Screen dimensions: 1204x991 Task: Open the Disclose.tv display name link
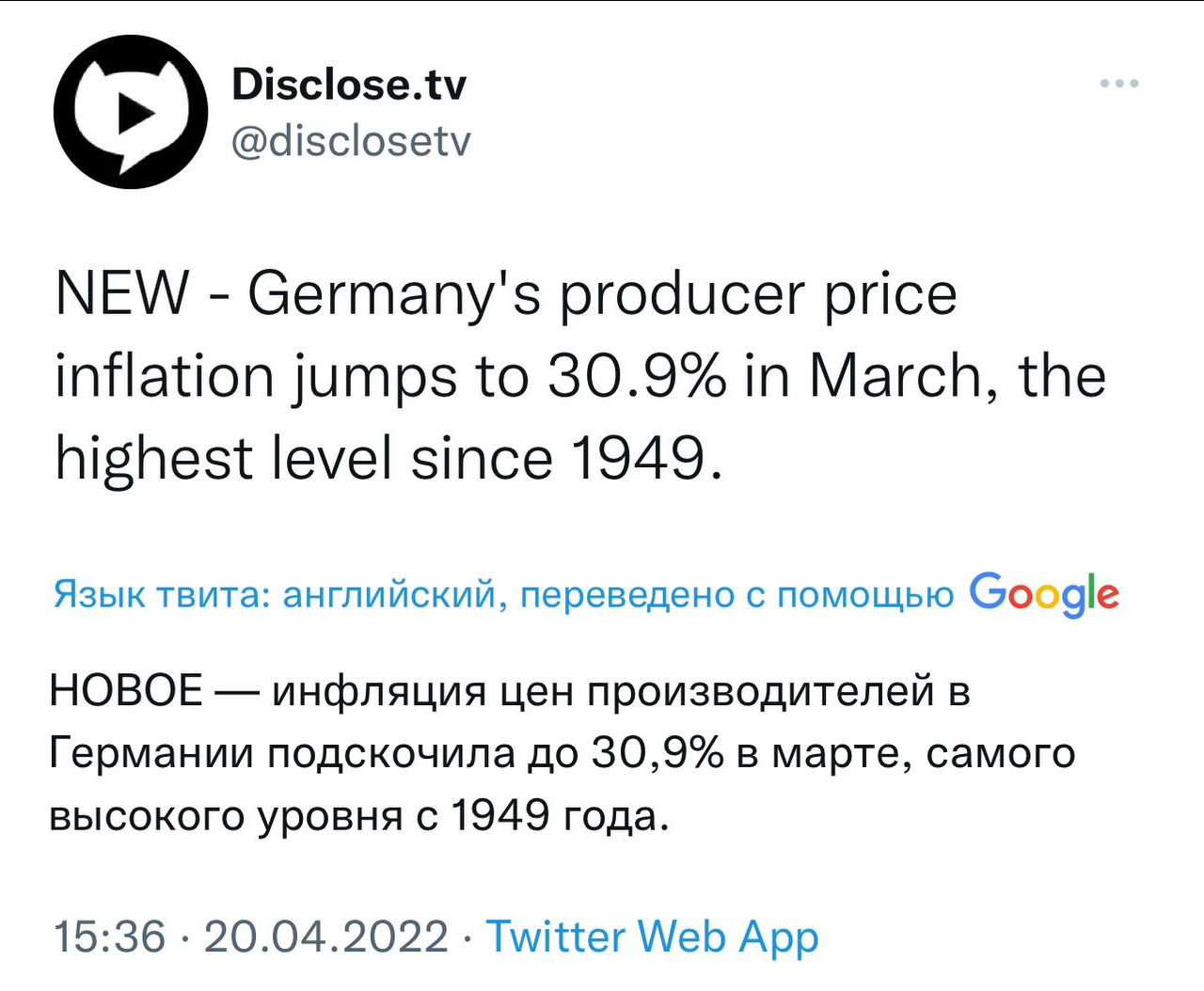(349, 85)
